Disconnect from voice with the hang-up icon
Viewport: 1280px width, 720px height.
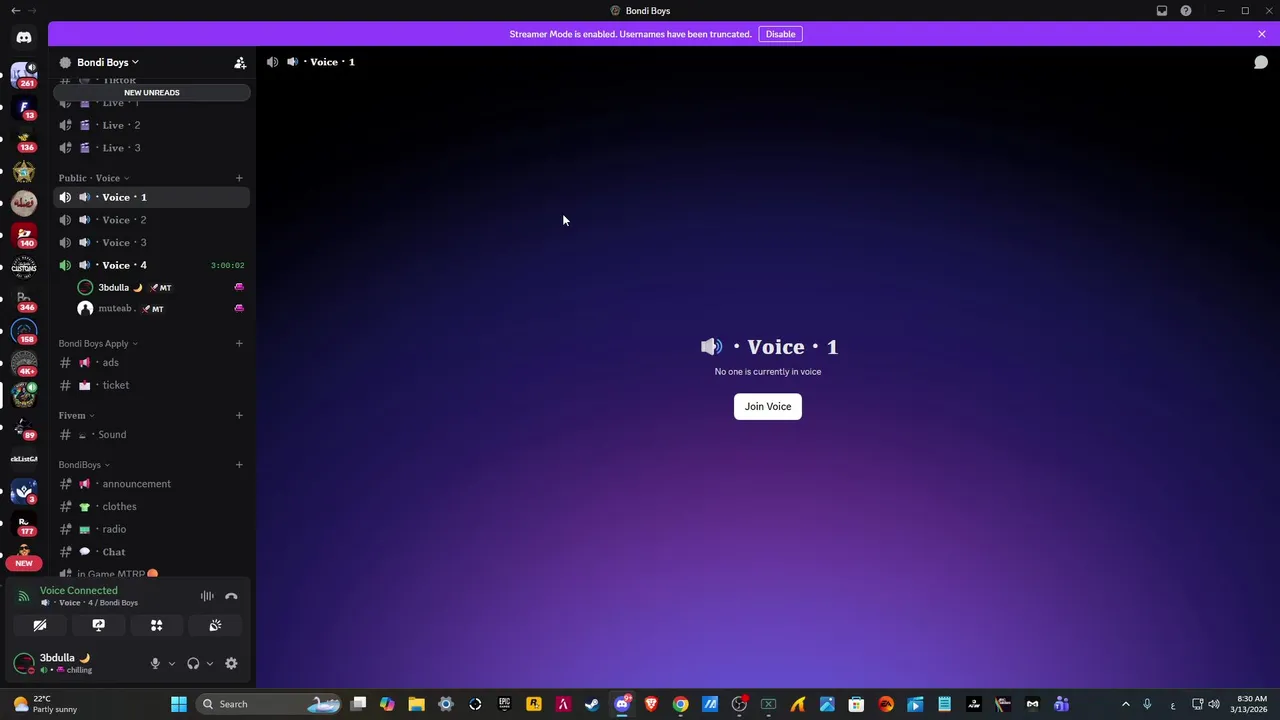(231, 596)
